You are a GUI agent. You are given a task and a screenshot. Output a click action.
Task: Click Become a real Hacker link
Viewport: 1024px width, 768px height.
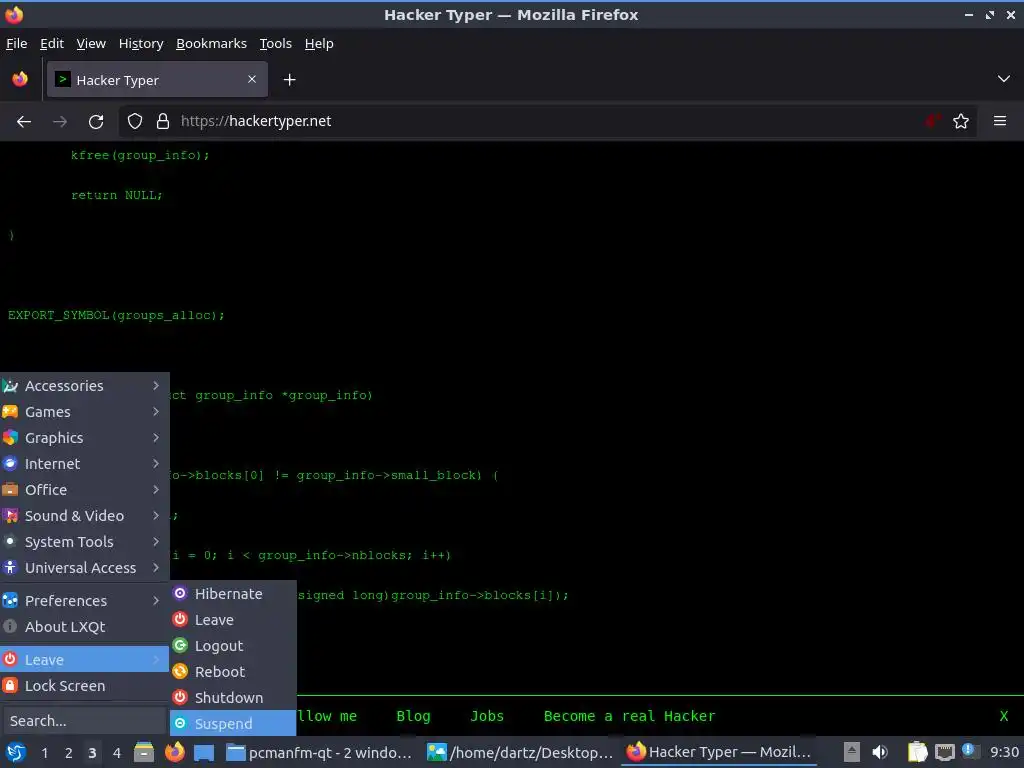coord(630,716)
